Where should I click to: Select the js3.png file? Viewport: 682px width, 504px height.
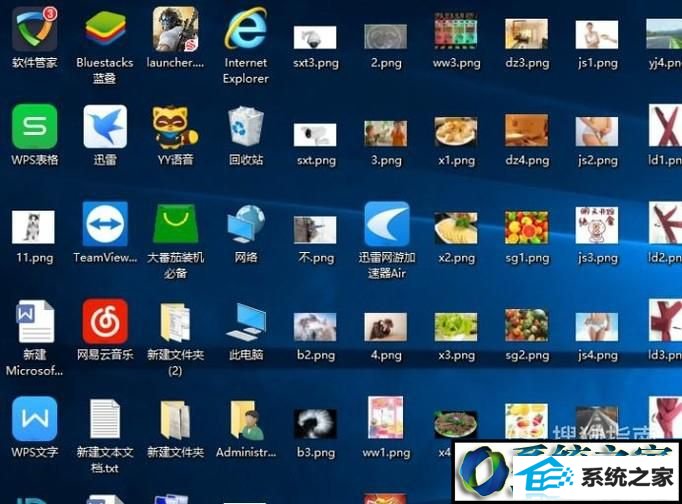click(x=597, y=225)
